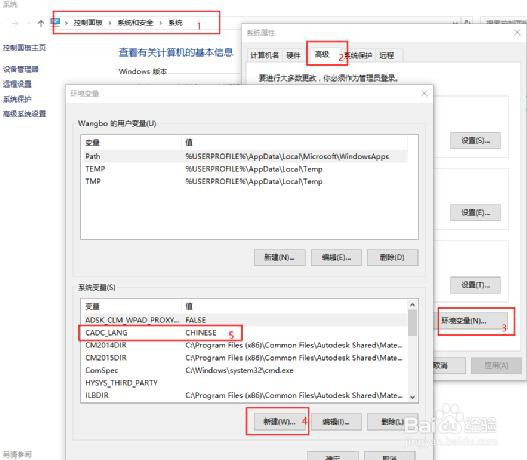The image size is (527, 460).
Task: Open 设备管理器 in the sidebar
Action: coord(21,69)
